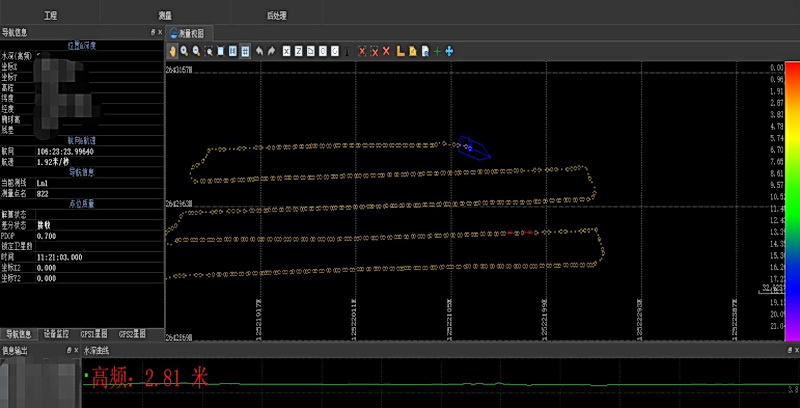Click the yellow L-shaped ruler icon
Screen dimensions: 800x408
[400, 50]
